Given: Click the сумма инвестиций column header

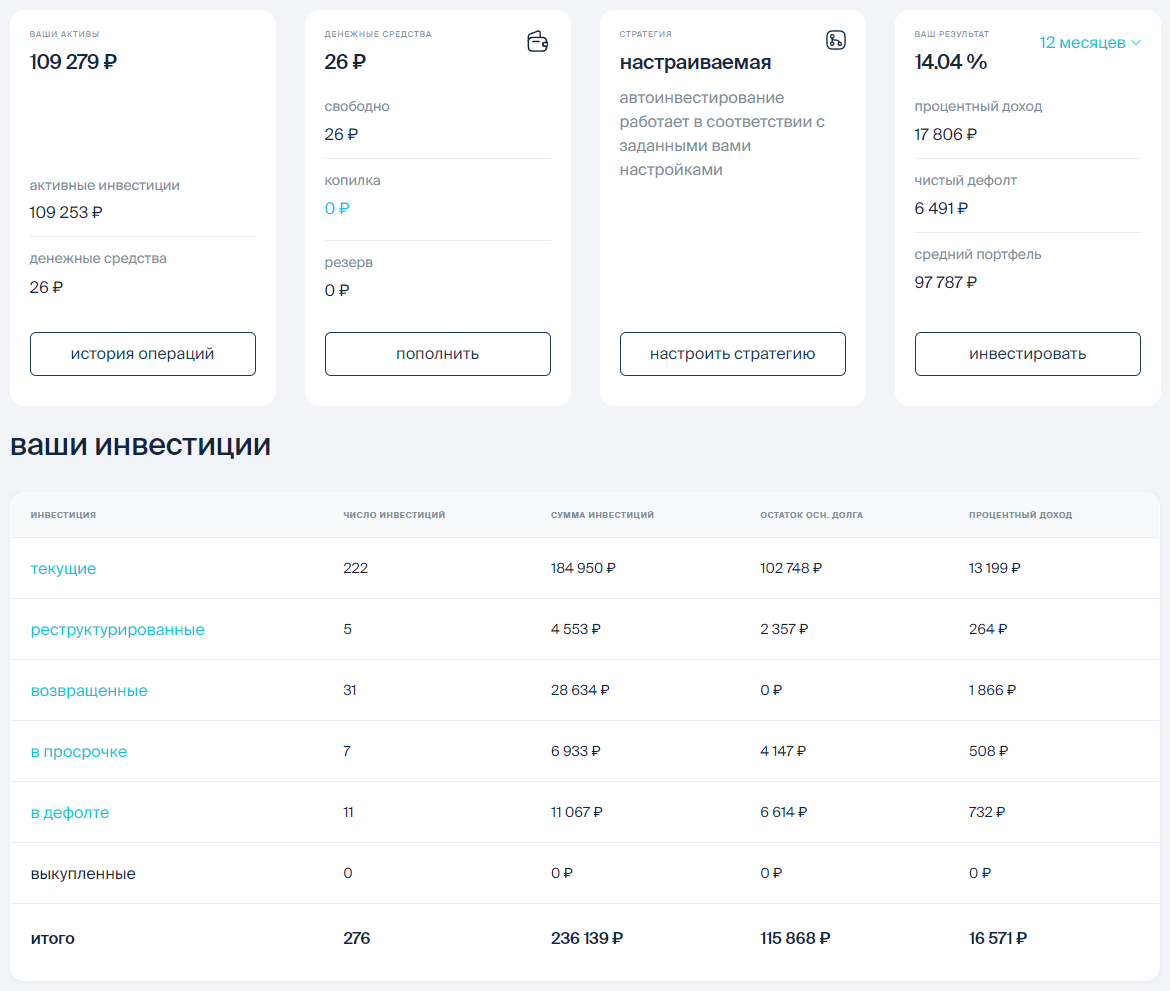Looking at the screenshot, I should [x=602, y=515].
